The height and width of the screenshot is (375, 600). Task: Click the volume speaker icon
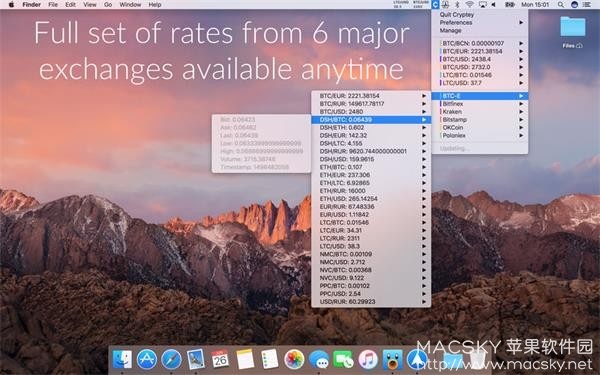tap(494, 5)
